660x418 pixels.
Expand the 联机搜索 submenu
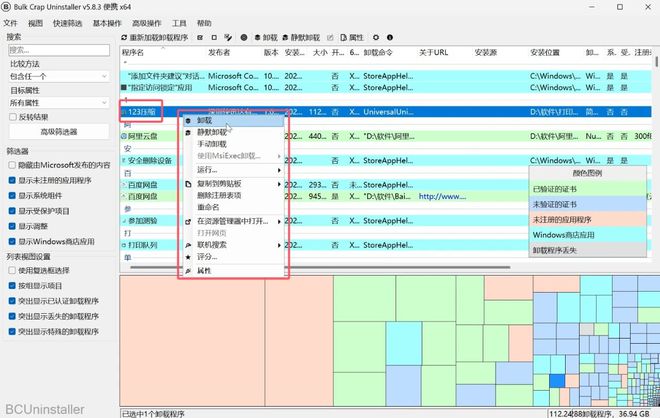(279, 245)
